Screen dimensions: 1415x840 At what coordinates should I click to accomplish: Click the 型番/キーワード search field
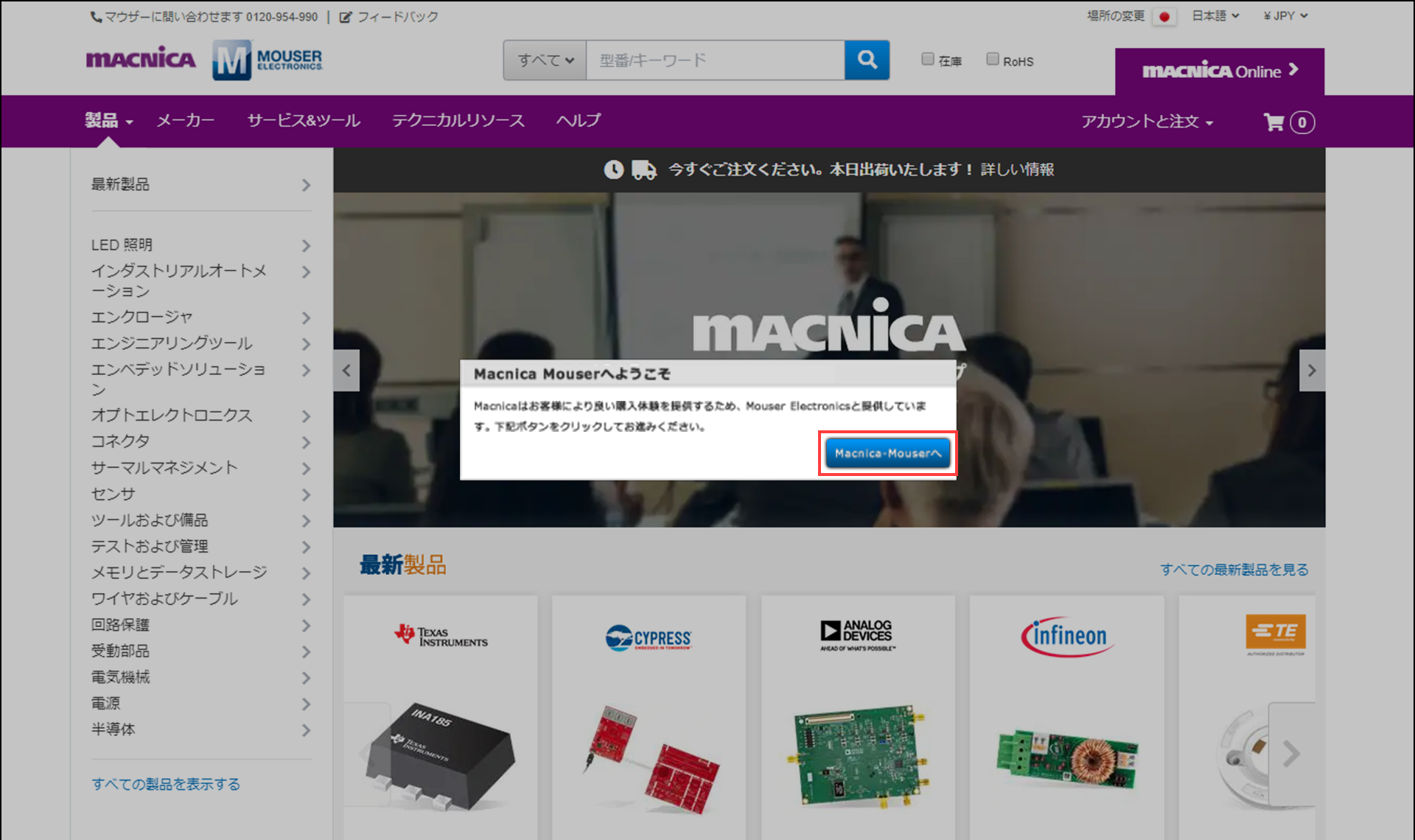(715, 60)
